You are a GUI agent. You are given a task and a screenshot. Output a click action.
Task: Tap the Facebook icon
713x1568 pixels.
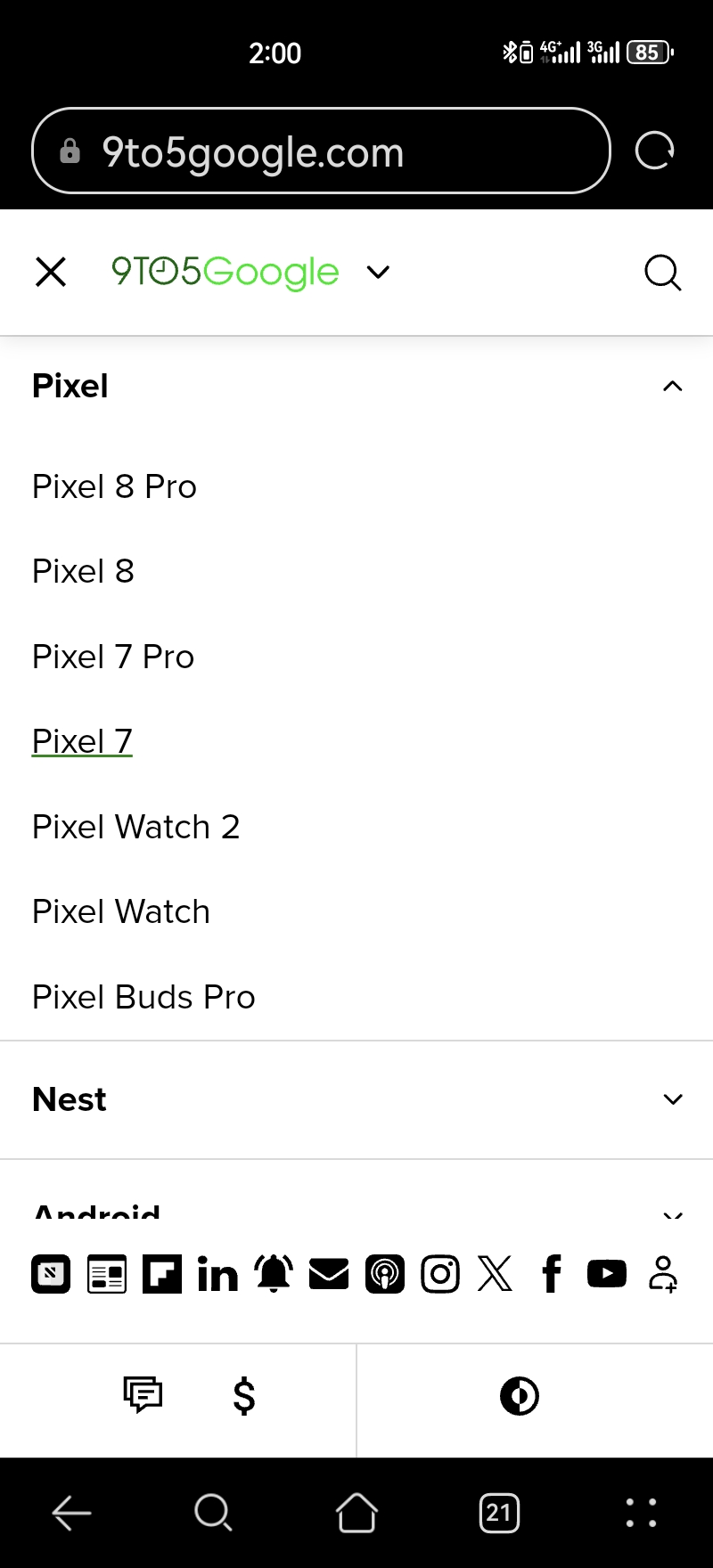tap(552, 1274)
